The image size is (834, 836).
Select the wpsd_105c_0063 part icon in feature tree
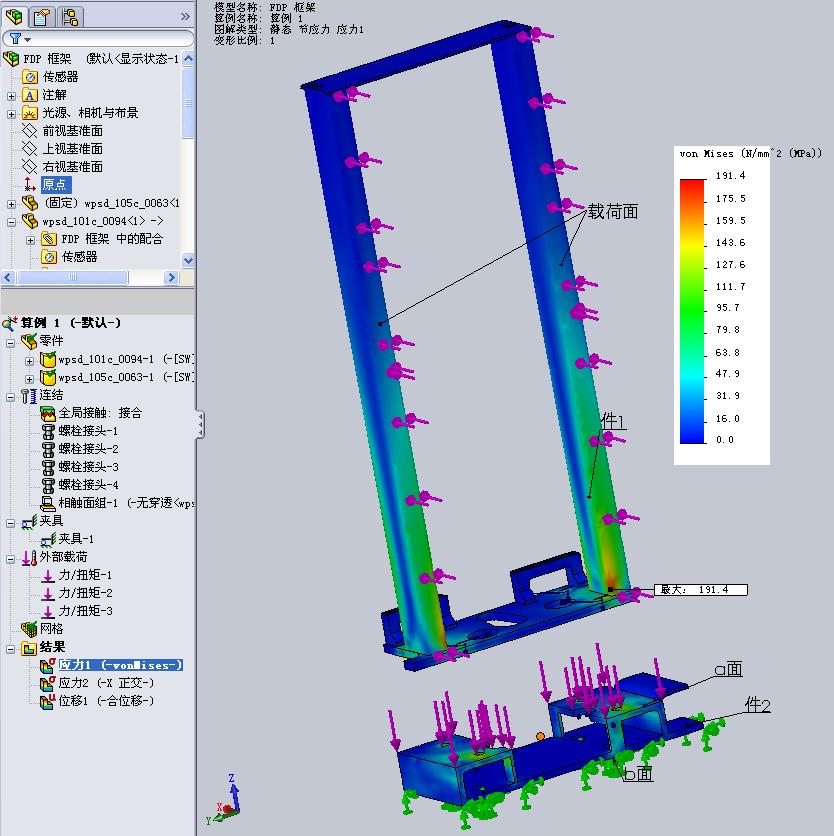tap(30, 203)
